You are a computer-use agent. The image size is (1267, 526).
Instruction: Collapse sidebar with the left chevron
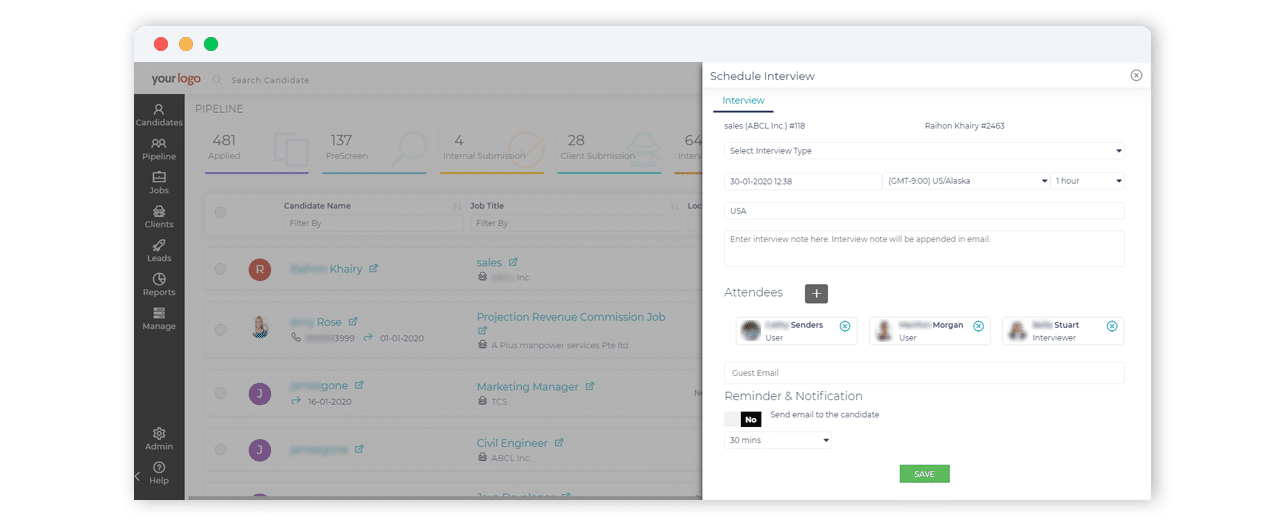138,477
